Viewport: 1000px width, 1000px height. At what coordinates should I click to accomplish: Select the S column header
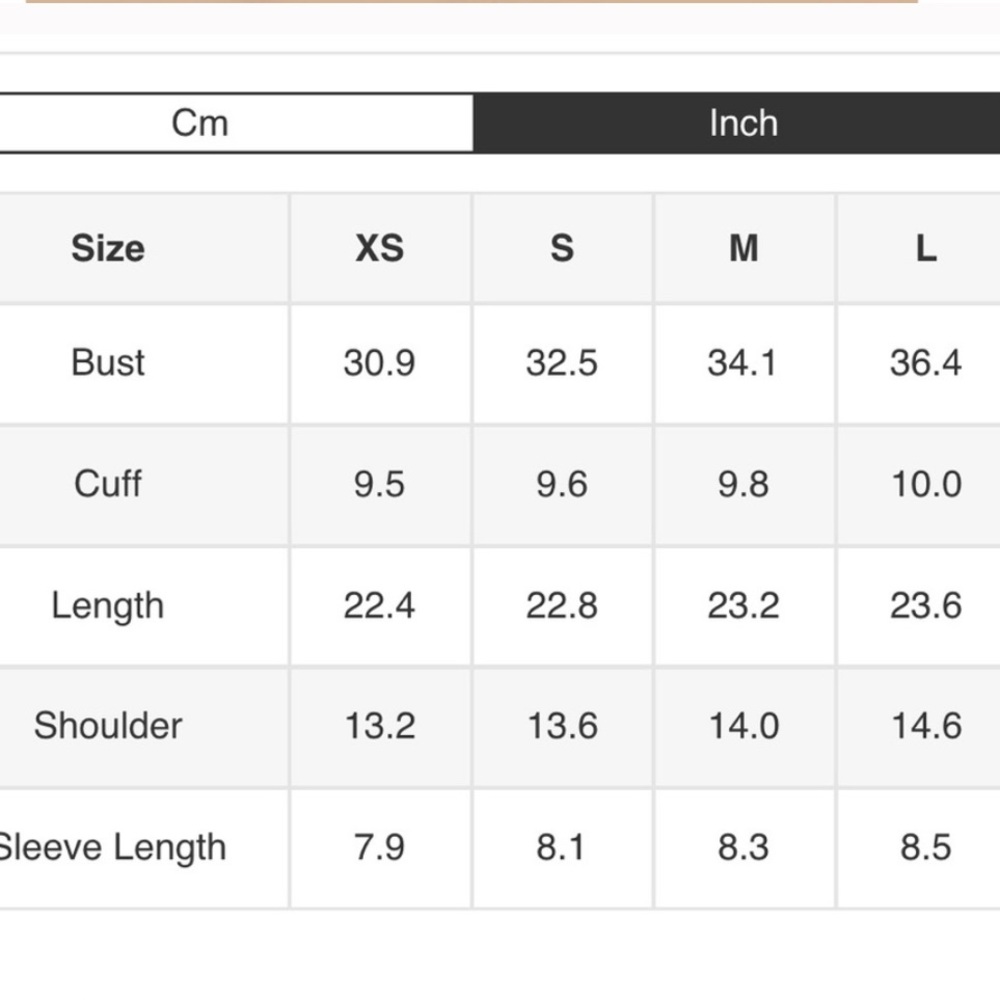[562, 248]
